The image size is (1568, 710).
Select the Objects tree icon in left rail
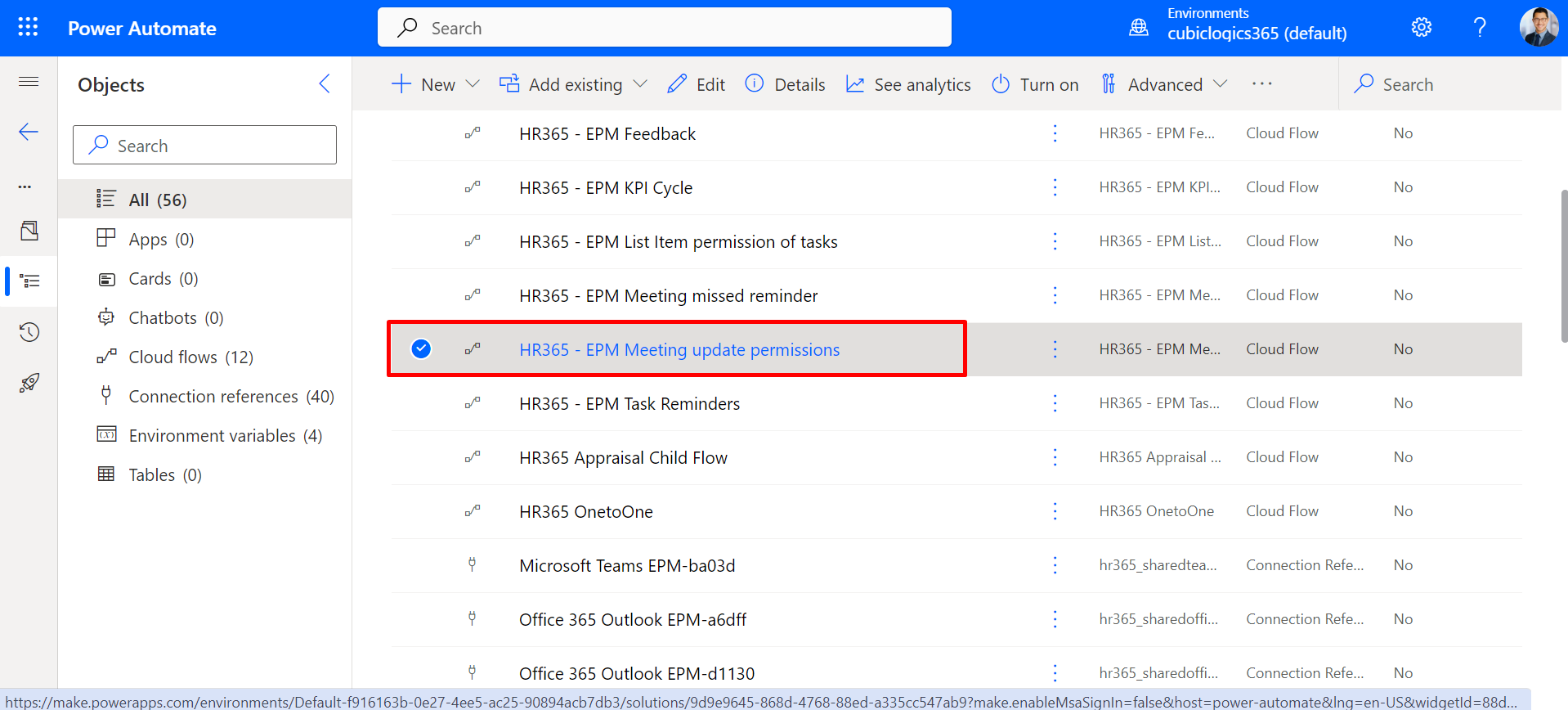pyautogui.click(x=29, y=281)
